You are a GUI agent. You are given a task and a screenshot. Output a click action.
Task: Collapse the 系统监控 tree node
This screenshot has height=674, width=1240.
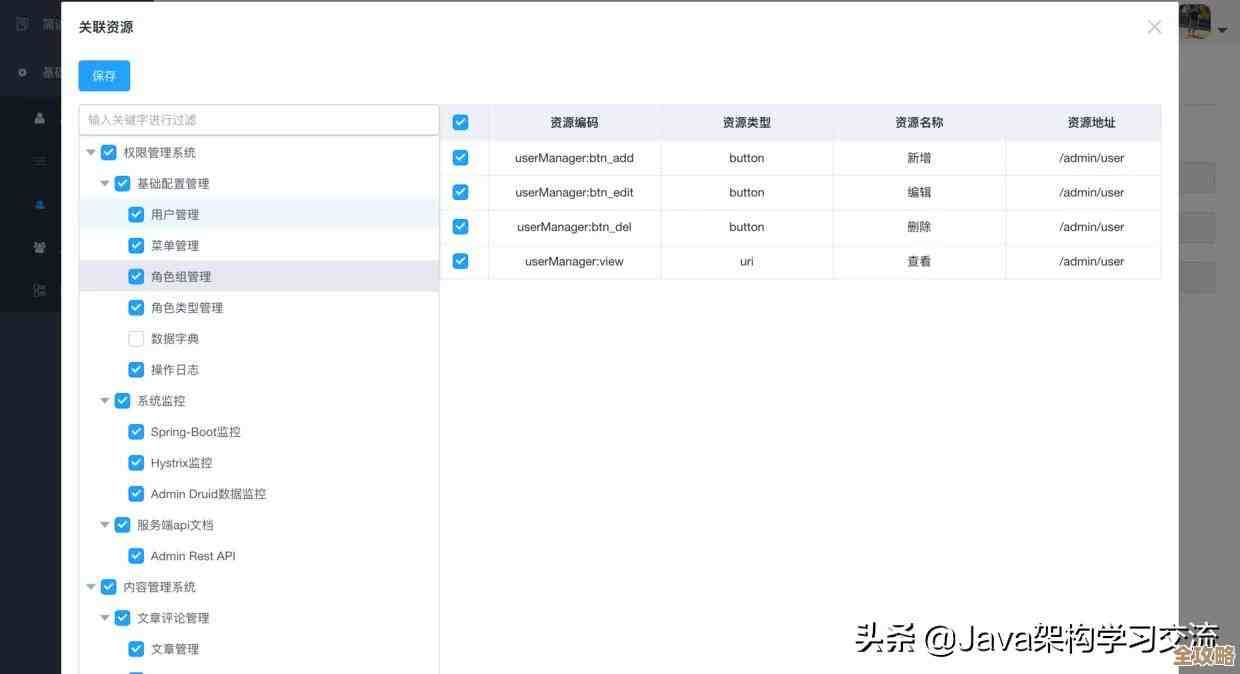click(x=105, y=400)
